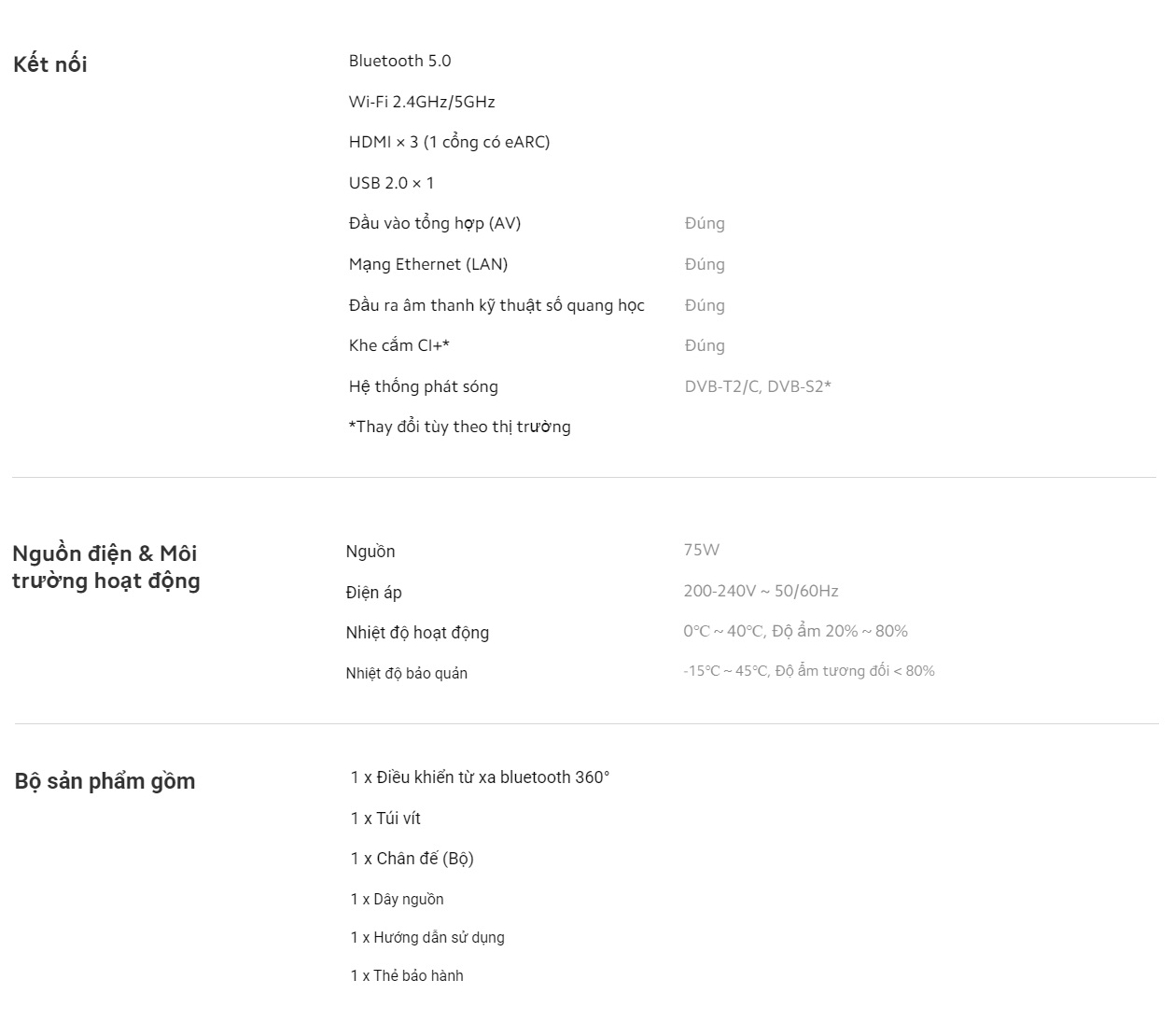Screen dimensions: 1174x1036
Task: Click the "Mạng Ethernet (LAN)" label
Action: coord(428,264)
